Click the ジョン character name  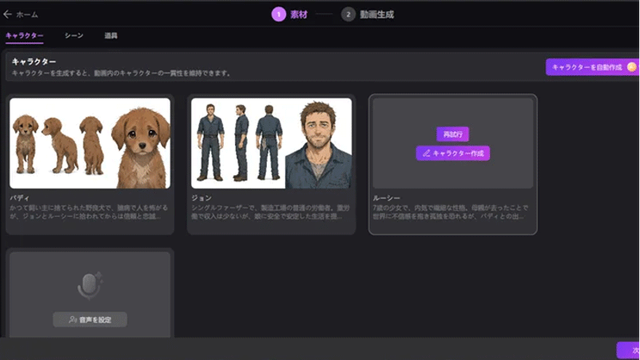(x=202, y=198)
